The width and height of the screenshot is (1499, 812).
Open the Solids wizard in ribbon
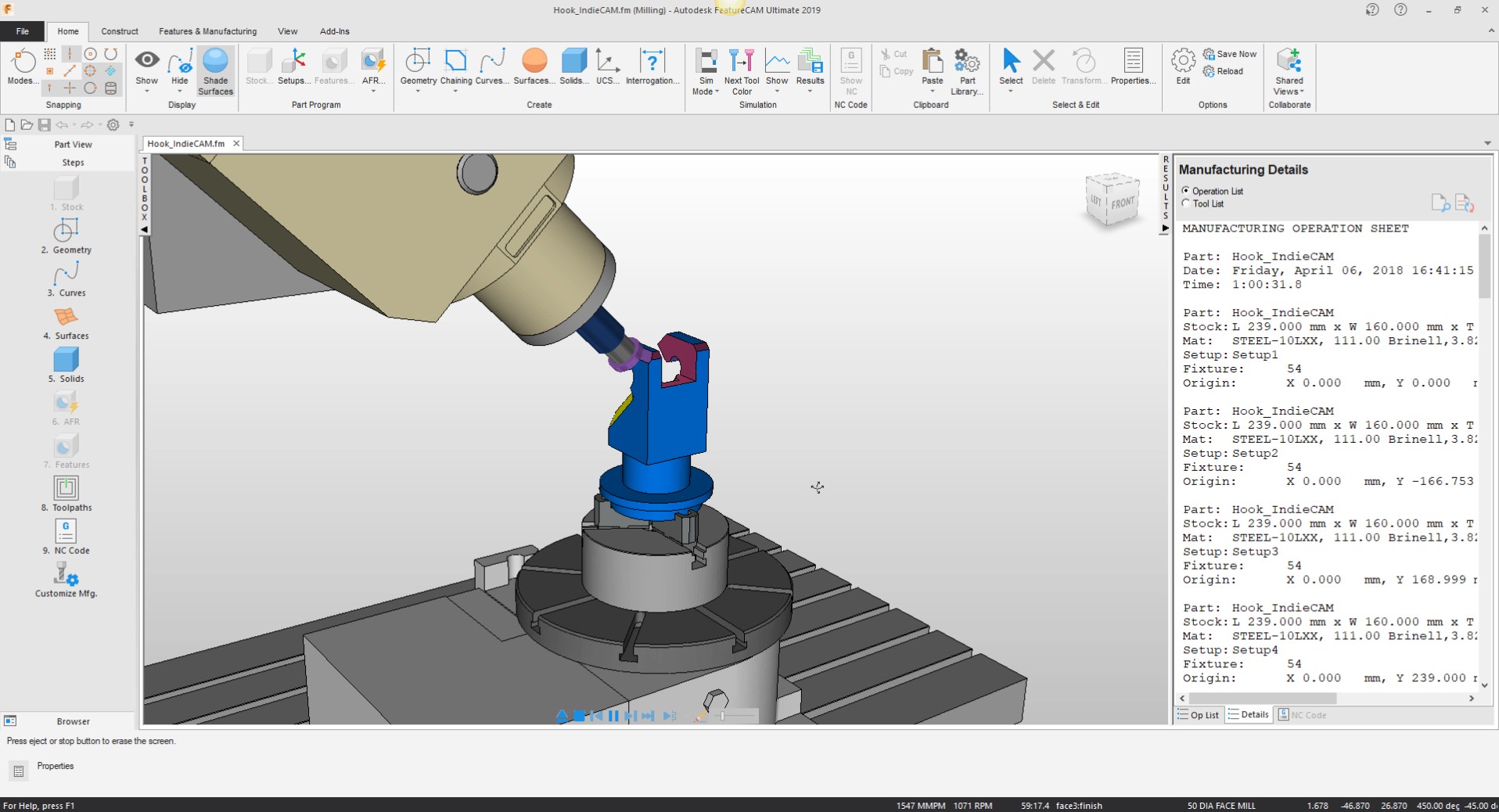pyautogui.click(x=573, y=66)
